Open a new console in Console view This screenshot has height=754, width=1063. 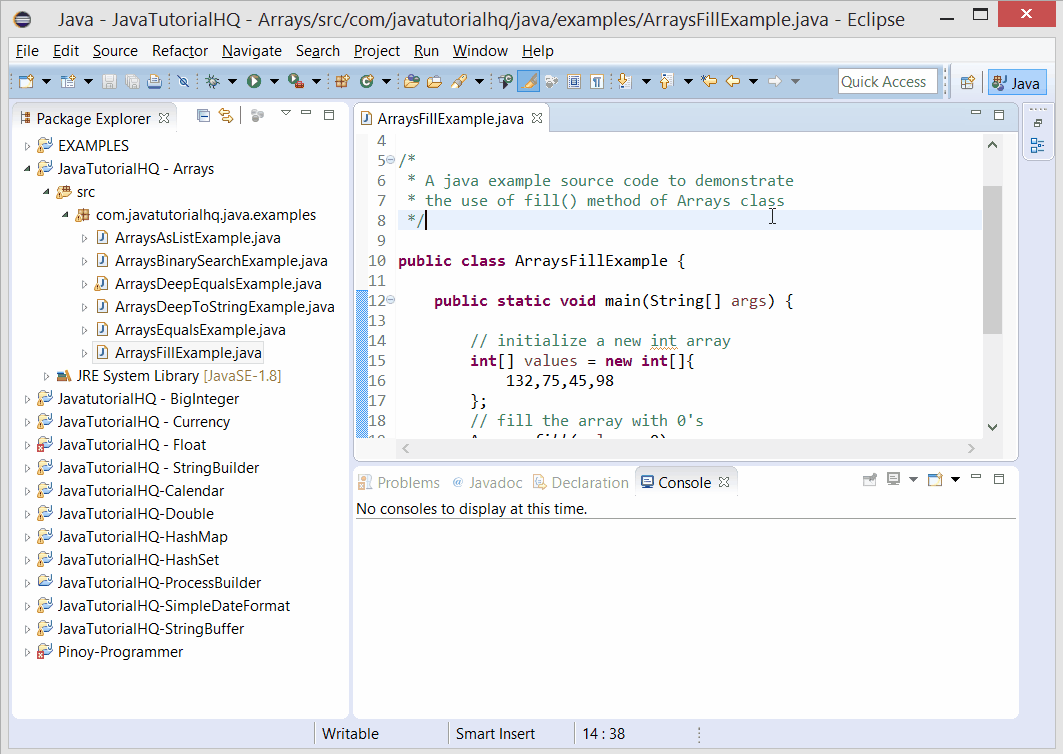point(934,479)
